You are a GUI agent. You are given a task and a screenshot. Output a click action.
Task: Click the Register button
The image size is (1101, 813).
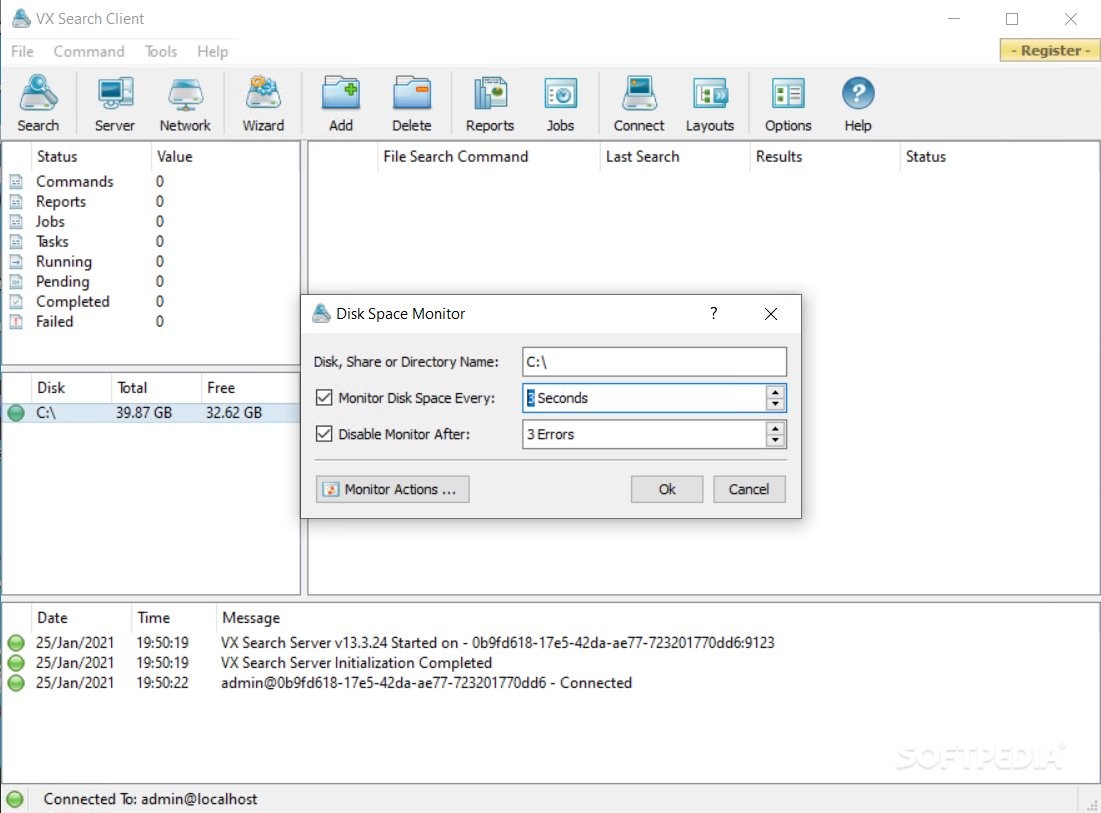(x=1050, y=51)
